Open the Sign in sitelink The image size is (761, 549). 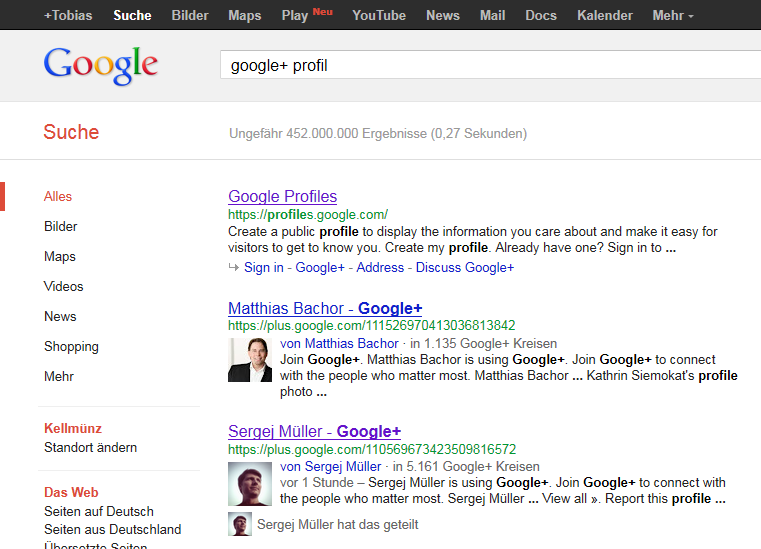264,267
